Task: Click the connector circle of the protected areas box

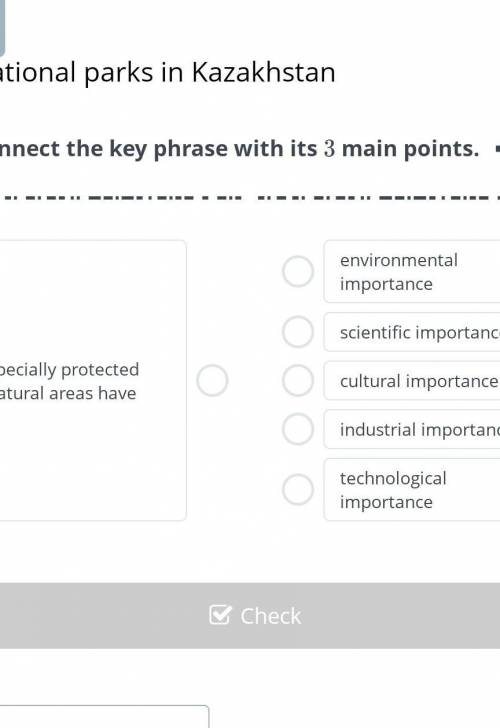Action: 212,381
